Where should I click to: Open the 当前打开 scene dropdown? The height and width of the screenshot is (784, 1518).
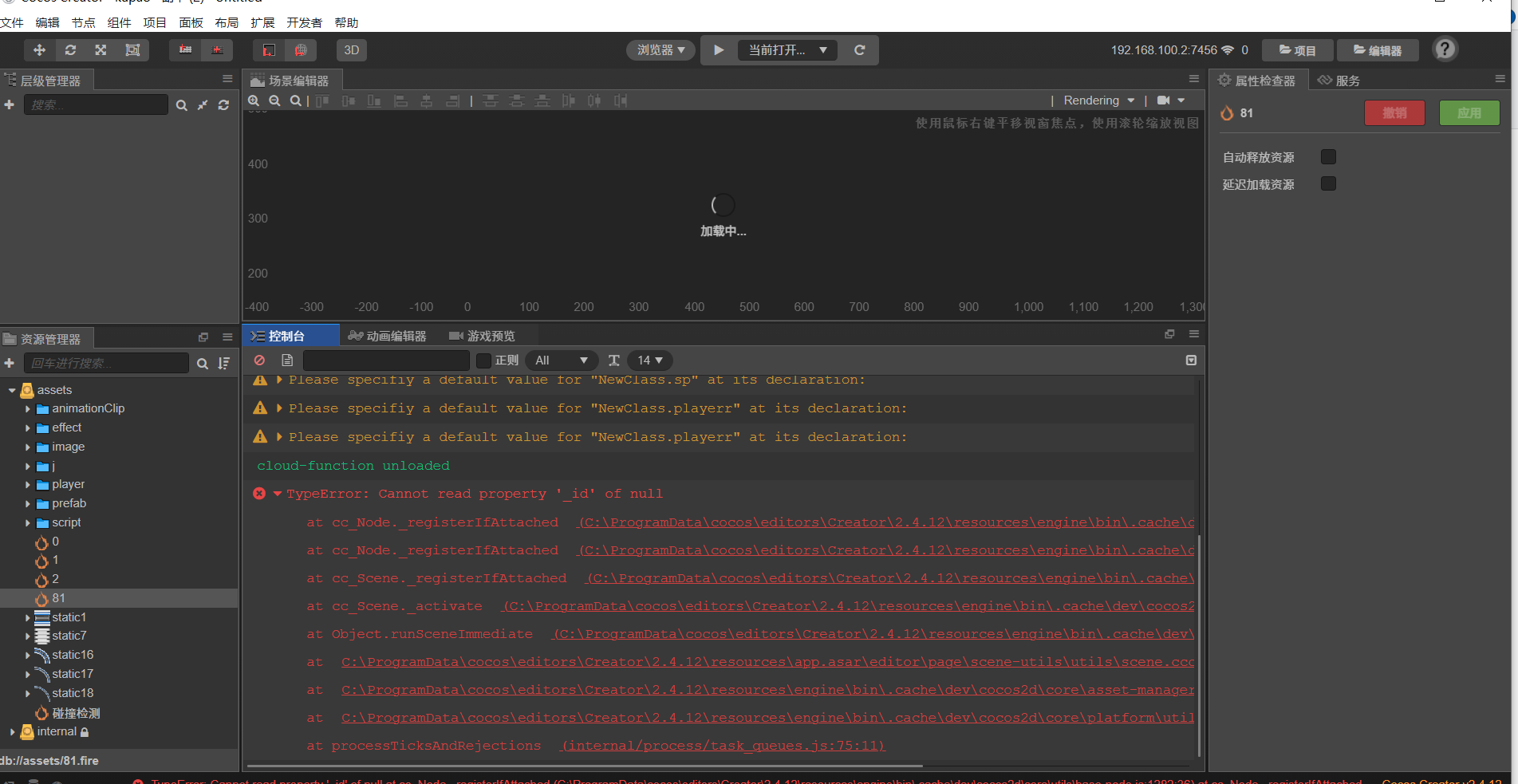(x=787, y=50)
